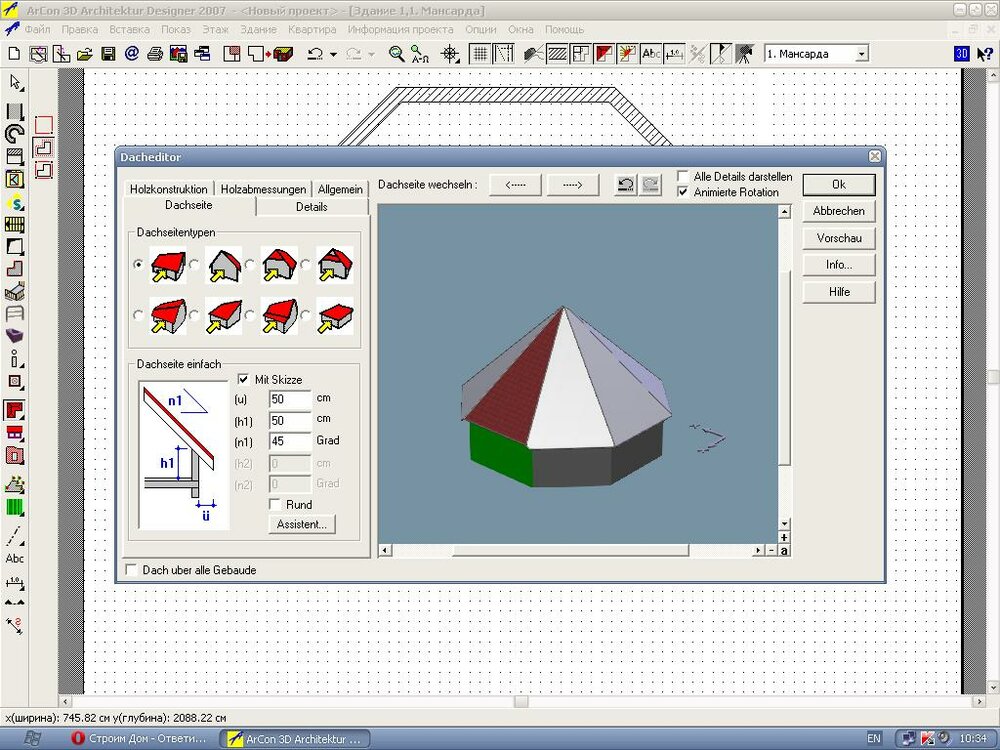The image size is (1000, 750).
Task: Click the zoom magnifier icon in toolbar
Action: pos(396,54)
